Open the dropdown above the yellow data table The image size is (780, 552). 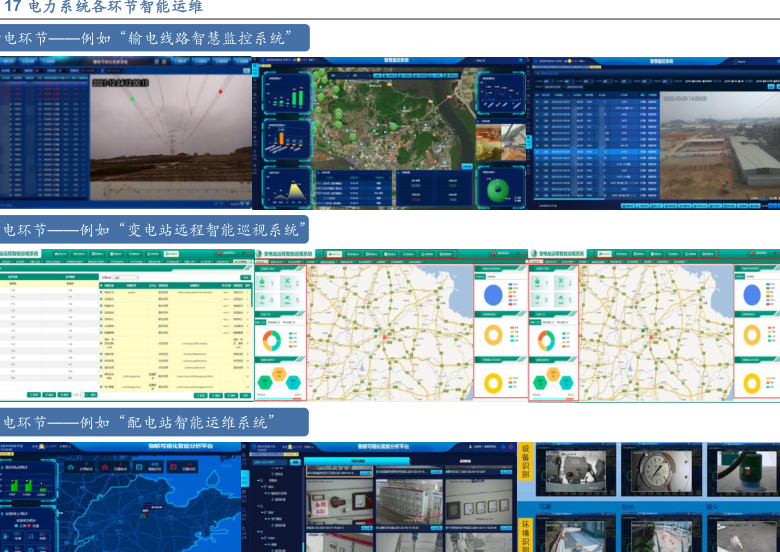coord(125,276)
